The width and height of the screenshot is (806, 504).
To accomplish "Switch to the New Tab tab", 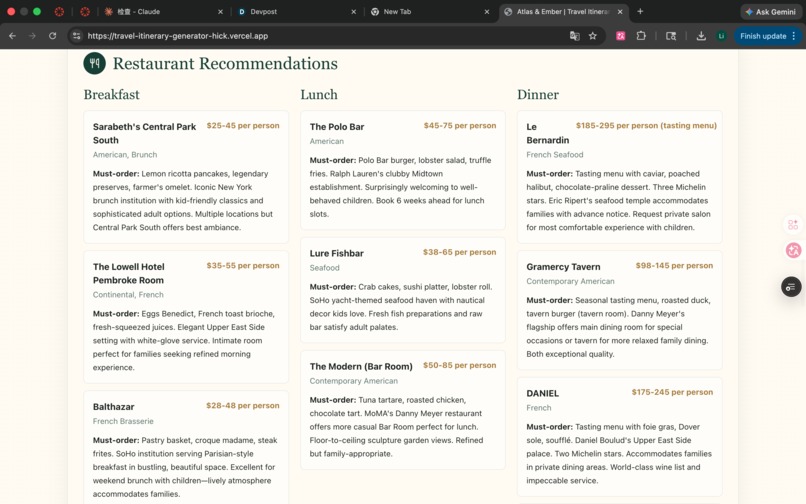I will pyautogui.click(x=429, y=11).
